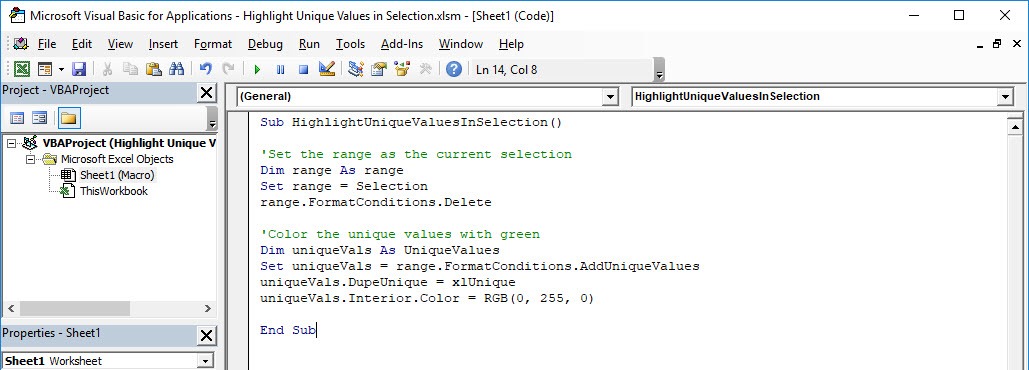1029x370 pixels.
Task: Collapse the VBAProject tree node
Action: [12, 143]
